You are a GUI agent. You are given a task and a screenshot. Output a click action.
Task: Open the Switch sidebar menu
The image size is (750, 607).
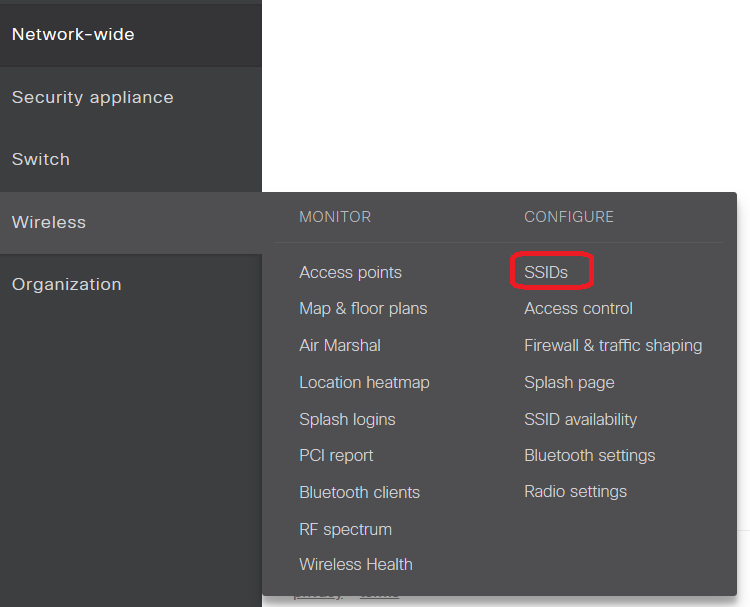point(41,160)
